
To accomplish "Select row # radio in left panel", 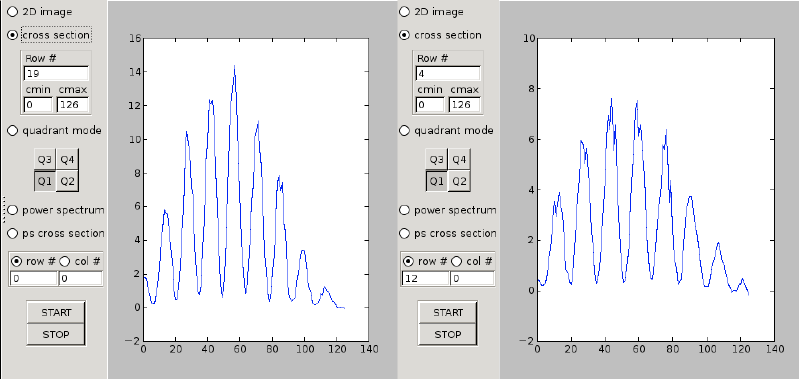I will (17, 261).
